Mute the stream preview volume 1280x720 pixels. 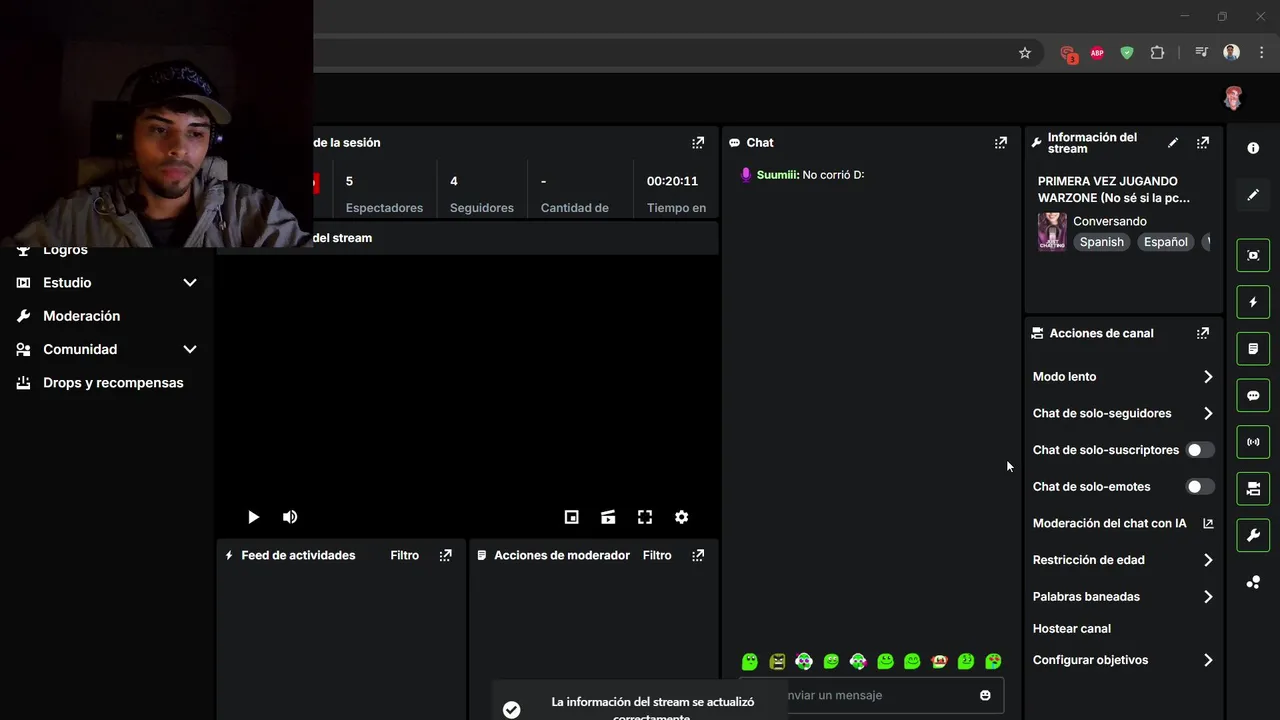(x=290, y=517)
